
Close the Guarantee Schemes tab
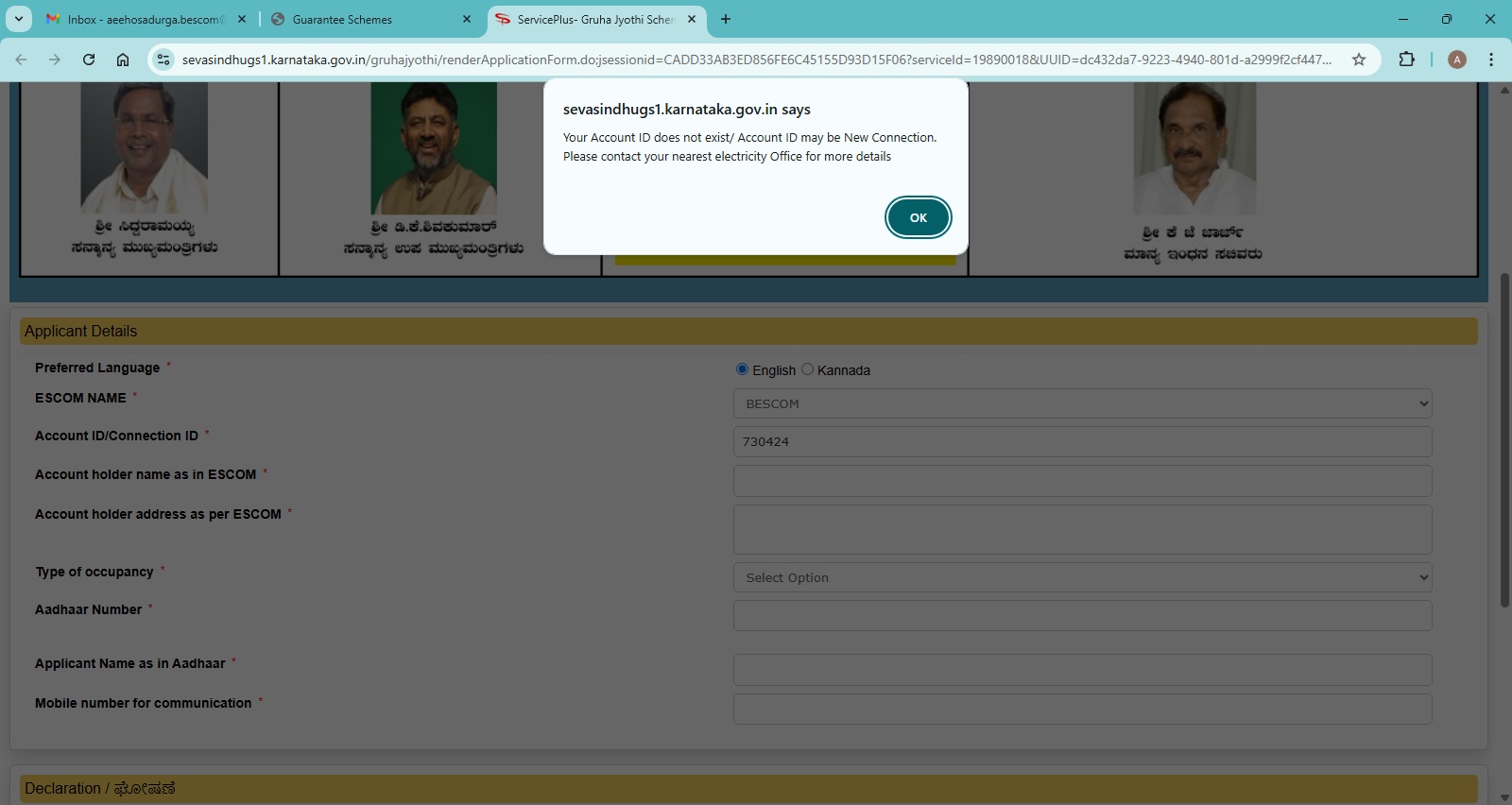coord(467,19)
